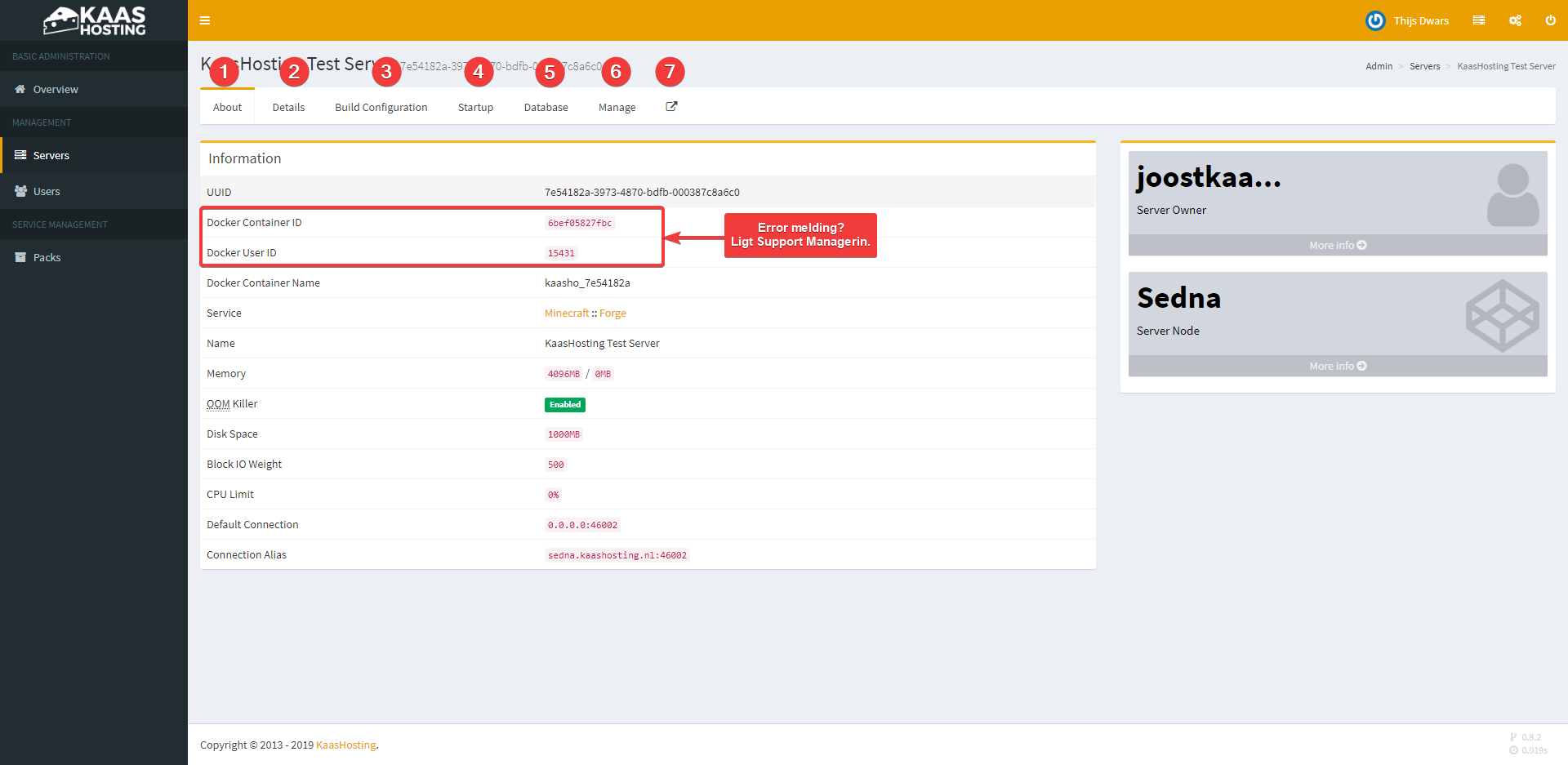Image resolution: width=1568 pixels, height=765 pixels.
Task: Click More info under Server Owner
Action: [x=1337, y=246]
